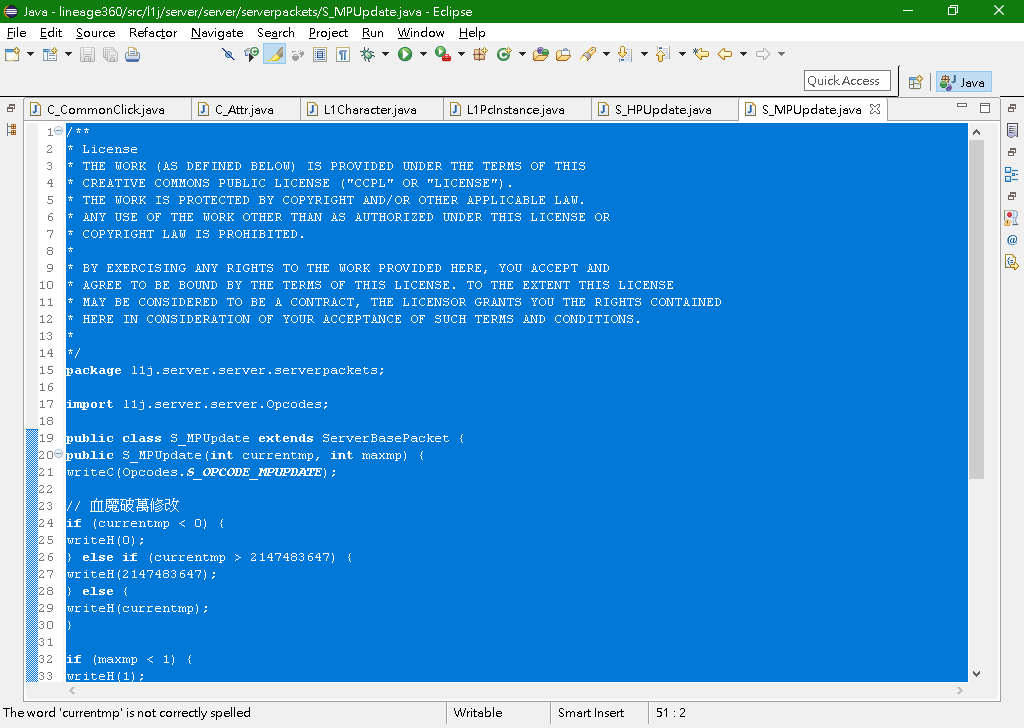Screen dimensions: 1024x728
Task: Open the Task List side icon
Action: (1012, 131)
